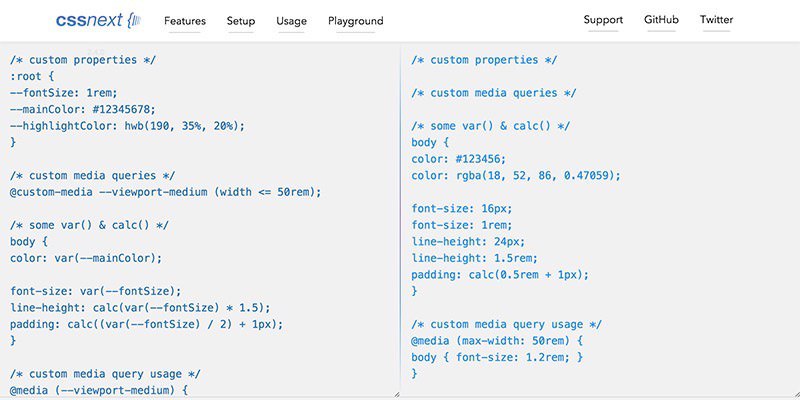Viewport: 800px width, 400px height.
Task: Place cursor on --mainColor: #12345678 line
Action: (x=82, y=110)
